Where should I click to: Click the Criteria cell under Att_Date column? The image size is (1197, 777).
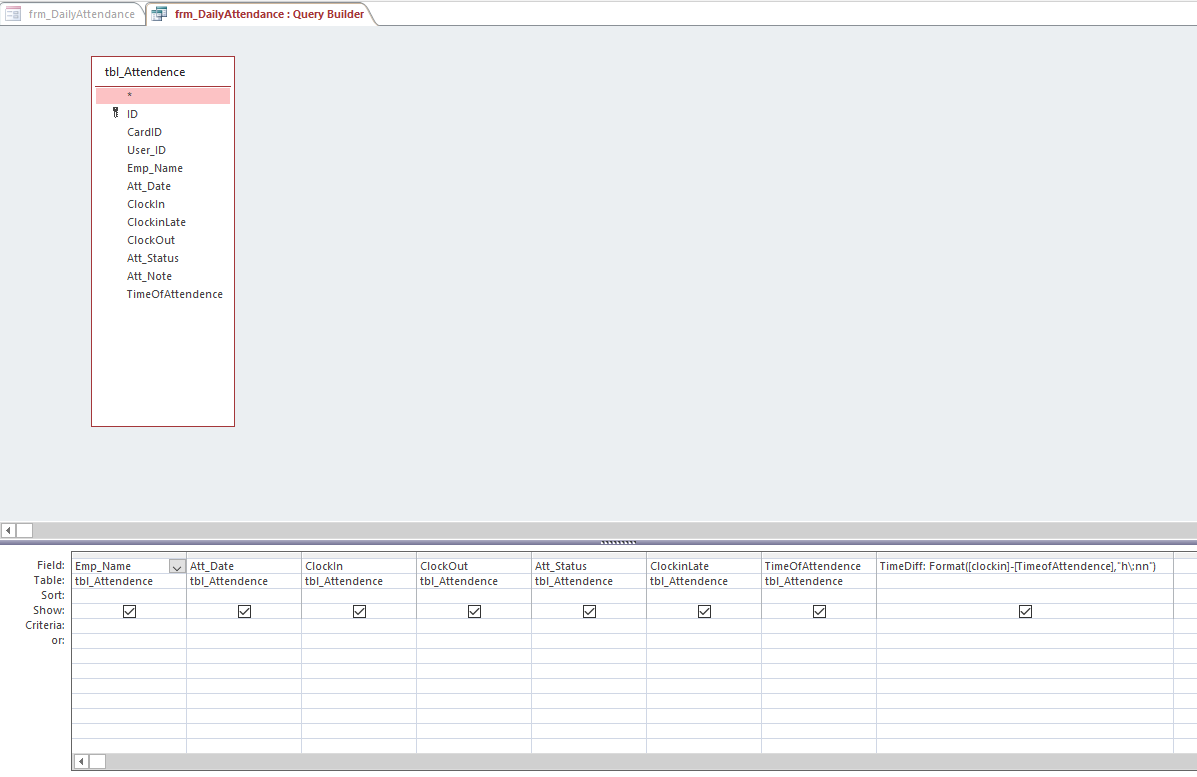click(x=244, y=626)
